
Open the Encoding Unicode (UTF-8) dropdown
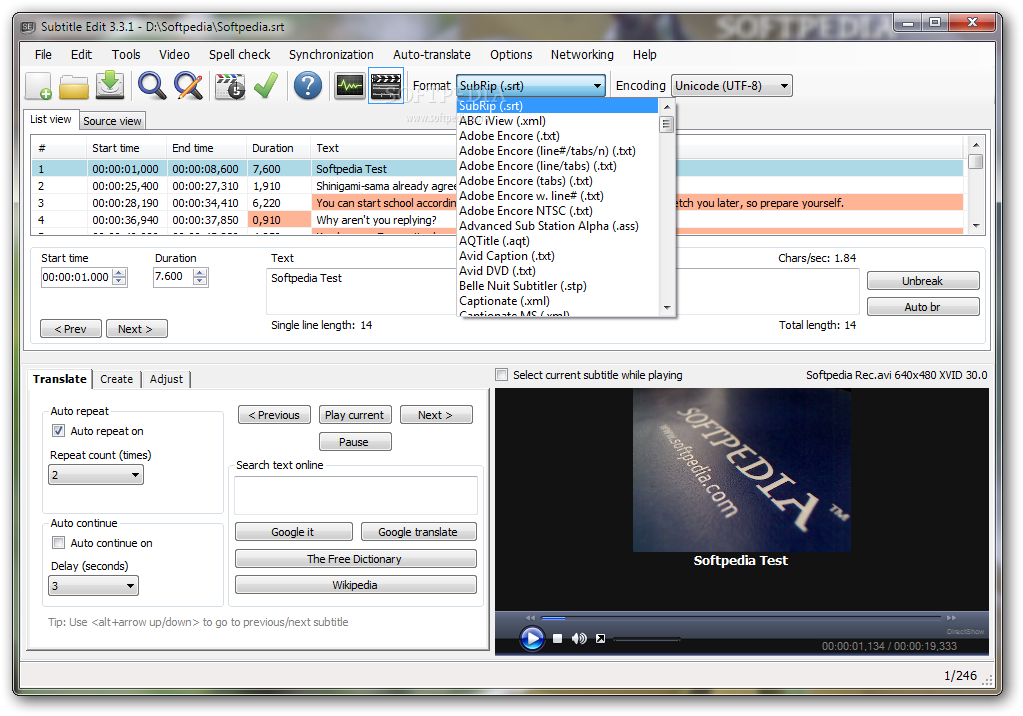point(731,86)
